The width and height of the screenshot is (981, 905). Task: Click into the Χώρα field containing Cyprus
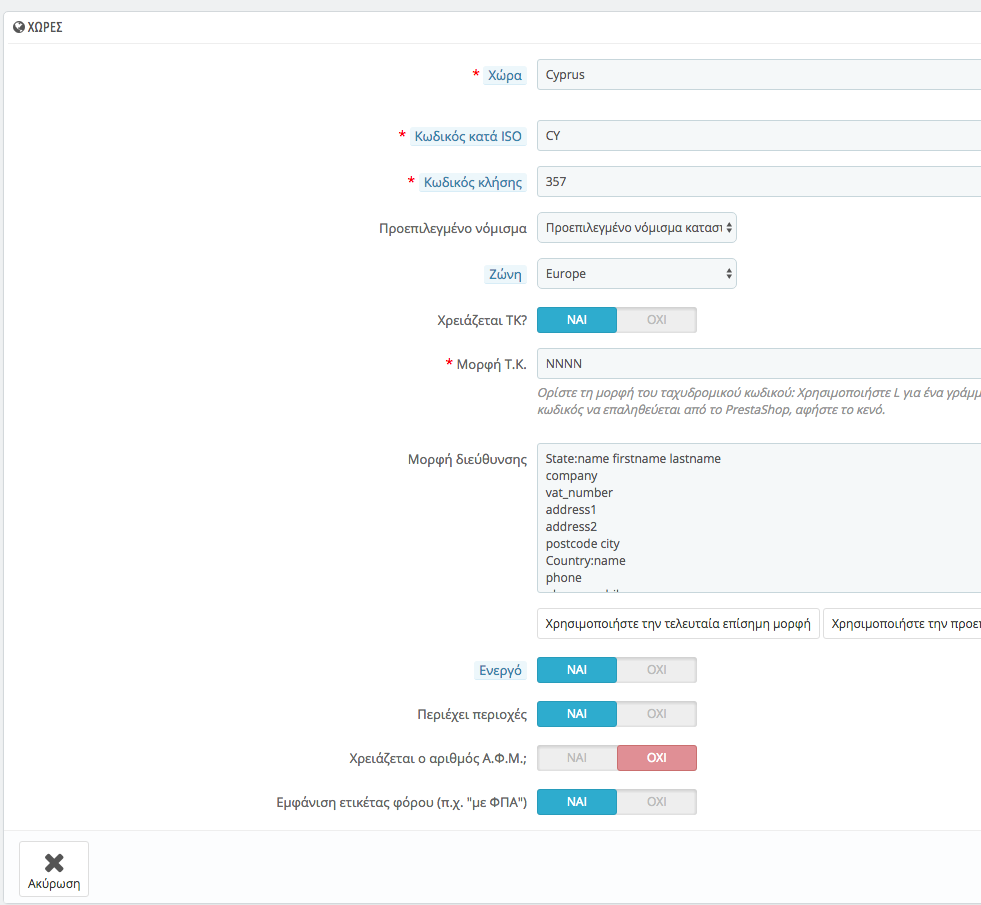(759, 74)
